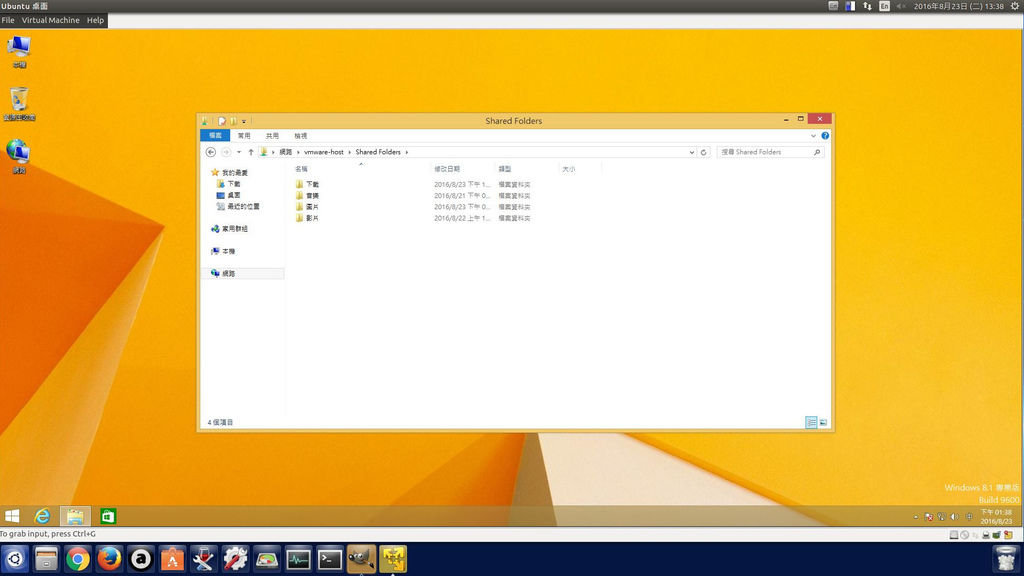This screenshot has height=576, width=1024.
Task: Switch to large icons view in status bar
Action: coord(823,423)
